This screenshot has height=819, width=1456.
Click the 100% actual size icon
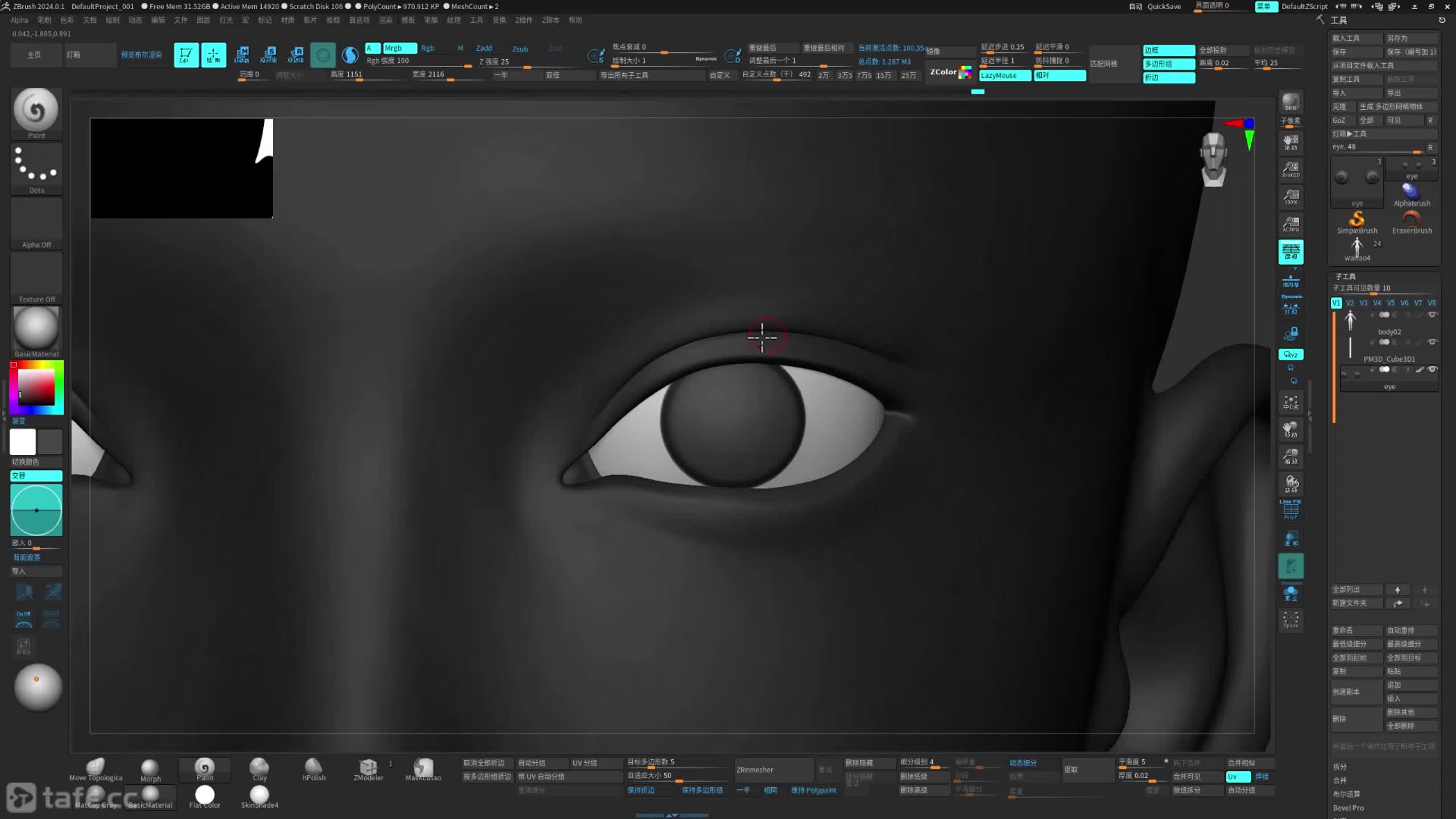[1290, 197]
